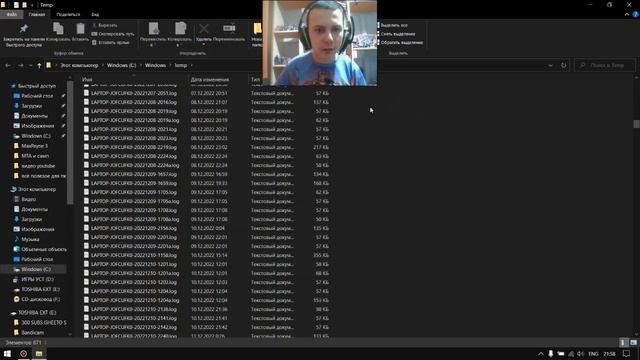640x360 pixels.
Task: Select file LAPTOP-JOFCUFK0-20221208-2016.log
Action: click(x=134, y=102)
